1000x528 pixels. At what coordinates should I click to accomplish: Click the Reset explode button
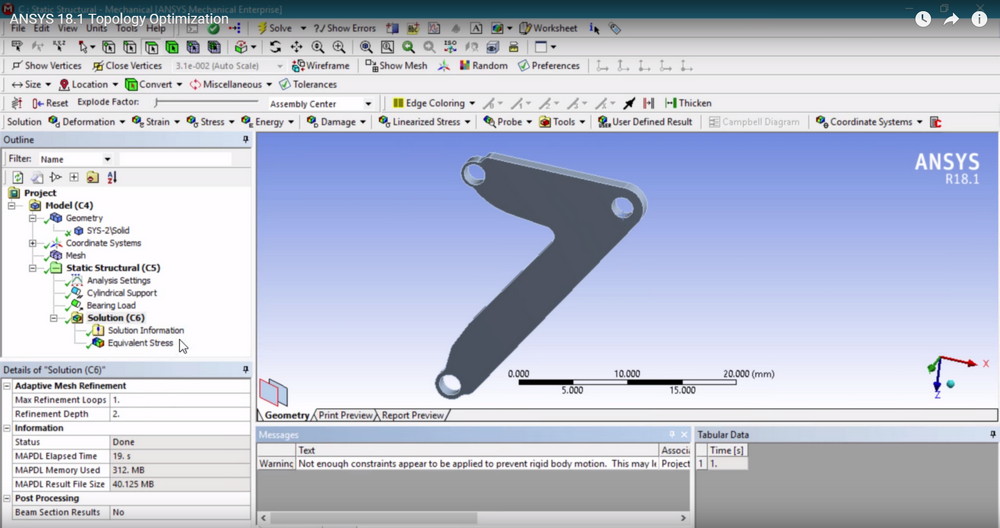[50, 103]
